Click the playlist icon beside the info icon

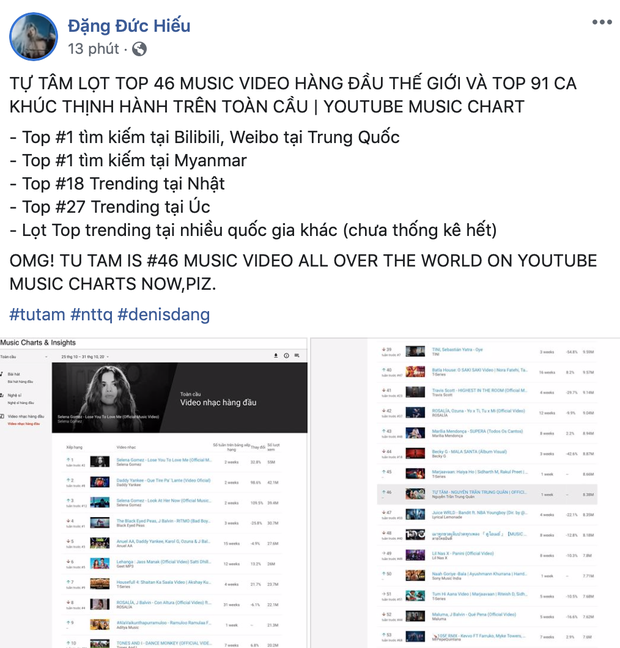pos(297,356)
